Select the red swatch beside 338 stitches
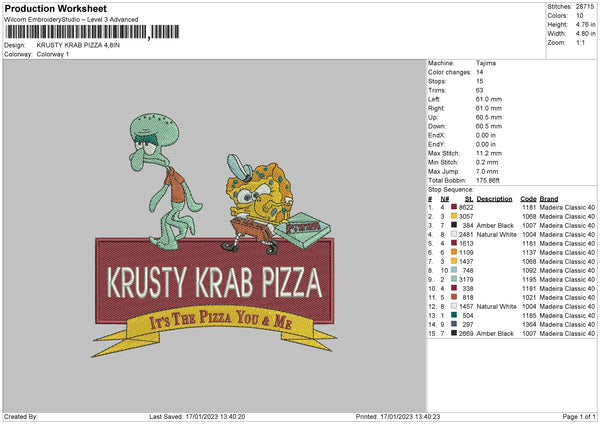Viewport: 600px width, 424px height. coord(454,288)
